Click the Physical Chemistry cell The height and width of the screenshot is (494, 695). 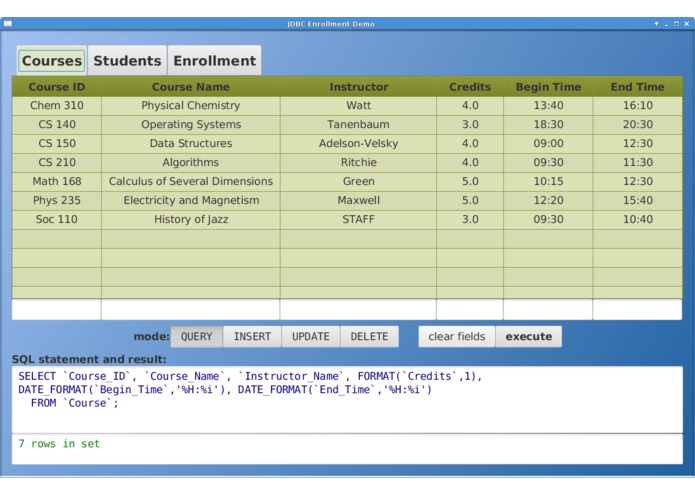(191, 106)
